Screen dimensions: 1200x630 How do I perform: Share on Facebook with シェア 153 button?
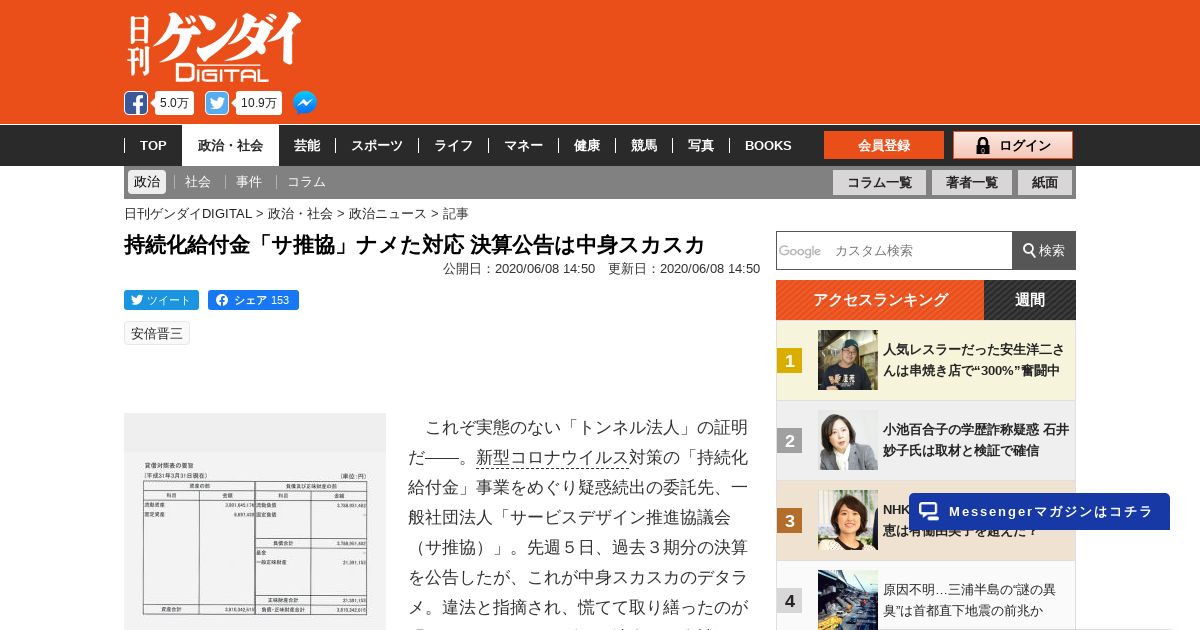pos(253,300)
